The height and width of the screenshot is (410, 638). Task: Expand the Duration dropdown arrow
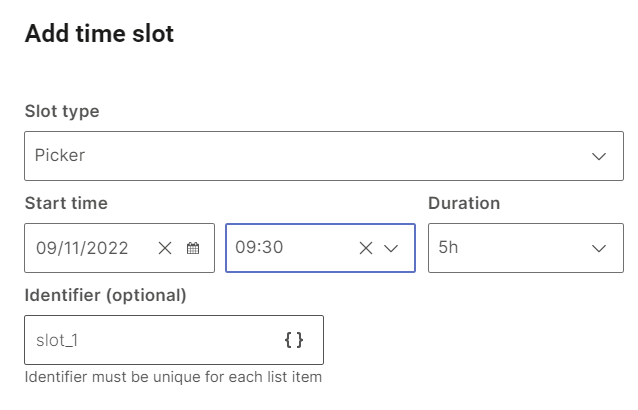tap(599, 248)
